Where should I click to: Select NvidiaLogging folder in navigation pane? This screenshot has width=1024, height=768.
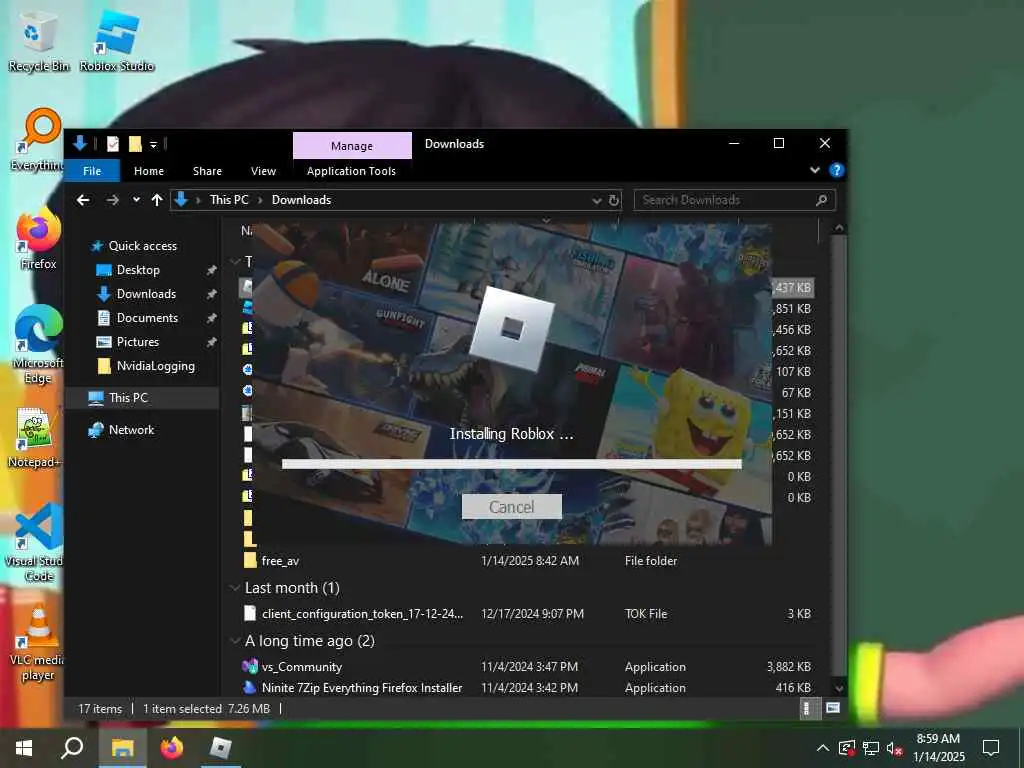click(x=155, y=366)
